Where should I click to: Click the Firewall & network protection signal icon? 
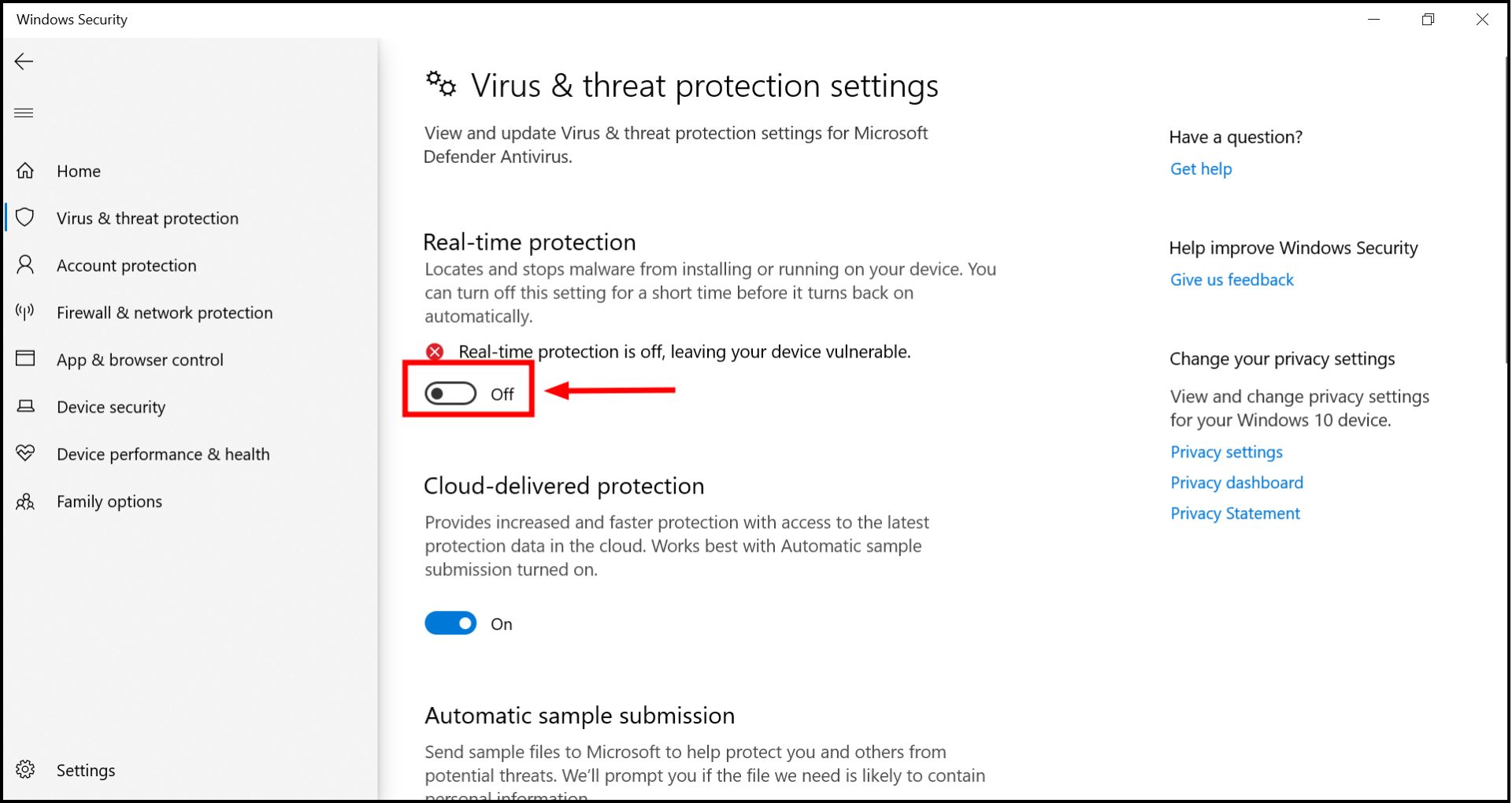click(x=25, y=312)
